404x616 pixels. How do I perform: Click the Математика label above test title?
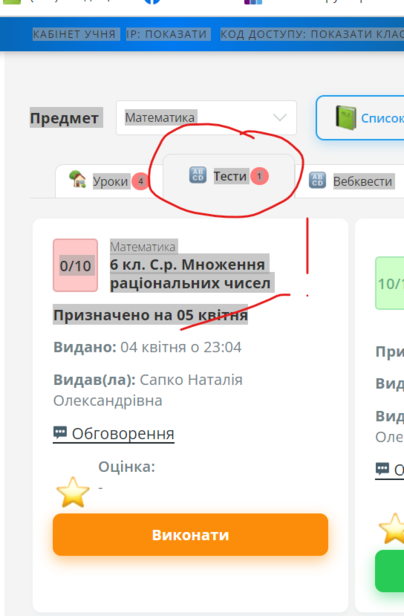(x=143, y=247)
